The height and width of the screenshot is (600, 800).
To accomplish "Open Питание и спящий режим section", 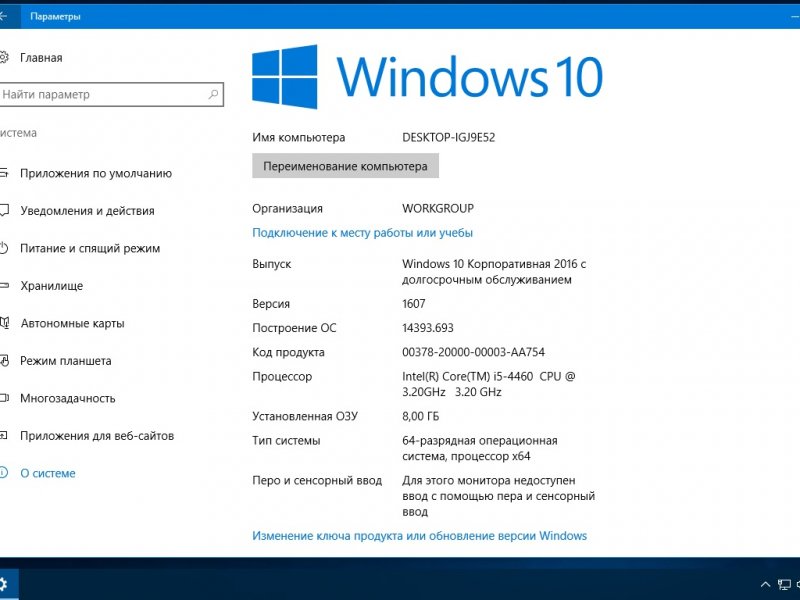I will pos(90,248).
